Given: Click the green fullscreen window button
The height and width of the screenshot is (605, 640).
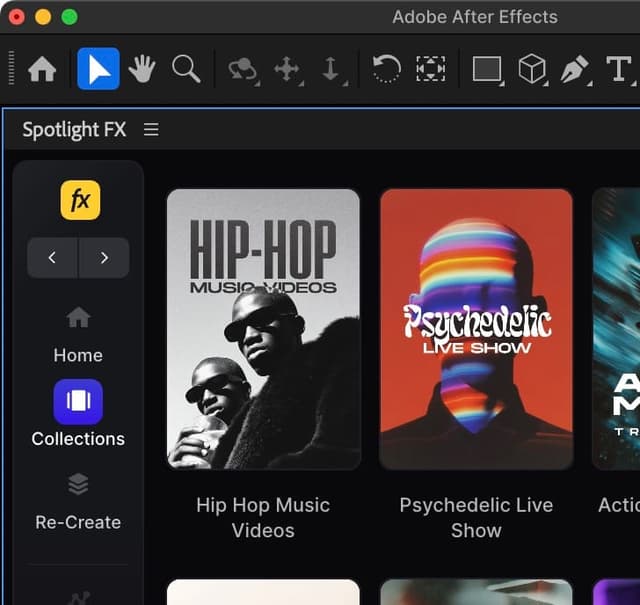Looking at the screenshot, I should click(x=69, y=17).
